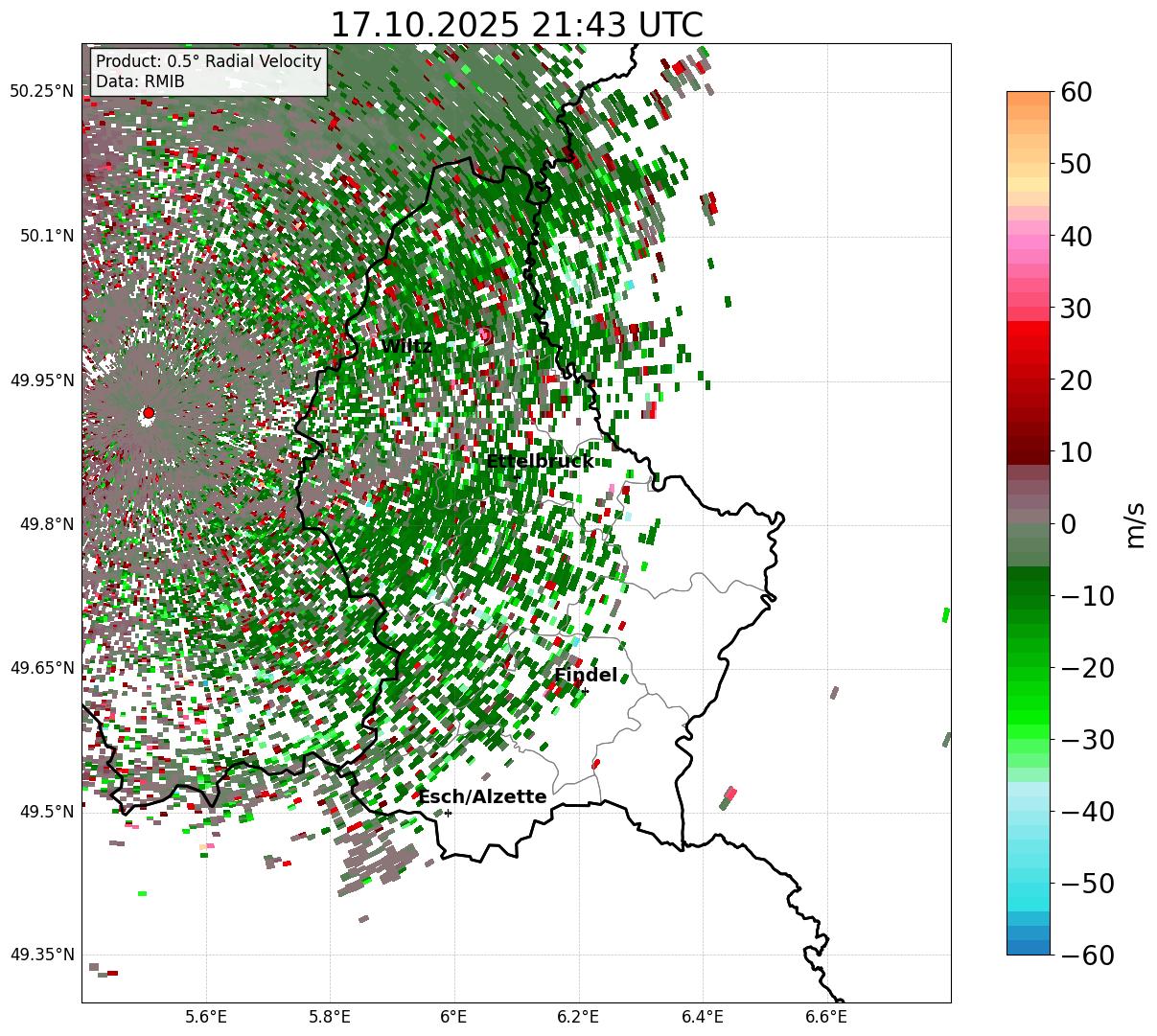This screenshot has height=1036, width=1157.
Task: Click the cross marker below Findel
Action: coord(585,691)
